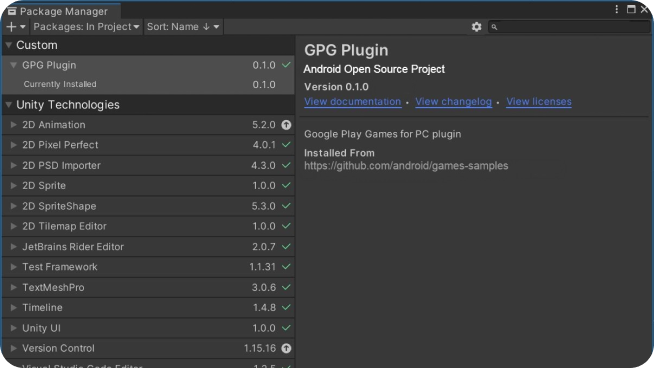Focus the package search field
Viewport: 654px width, 368px height.
click(x=569, y=27)
